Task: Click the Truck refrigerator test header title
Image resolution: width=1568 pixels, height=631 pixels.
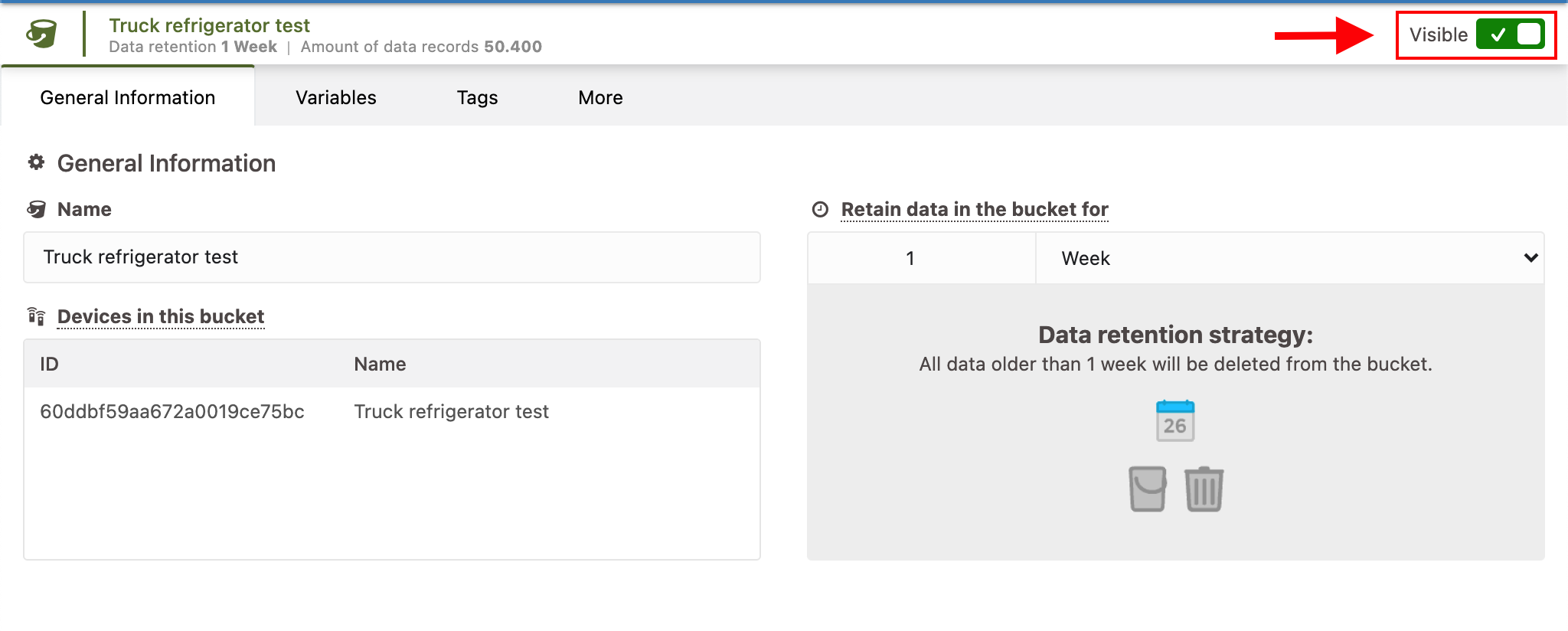Action: coord(209,25)
